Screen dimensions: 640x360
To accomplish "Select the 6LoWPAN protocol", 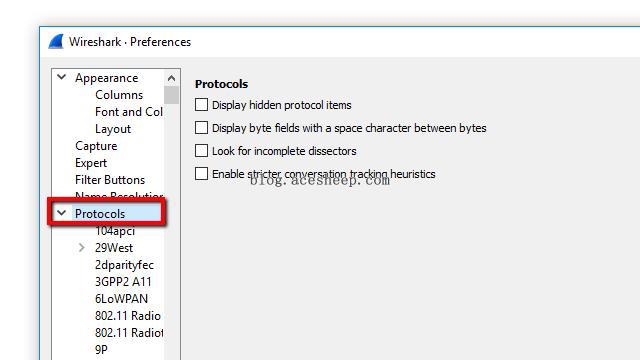I will tap(121, 299).
